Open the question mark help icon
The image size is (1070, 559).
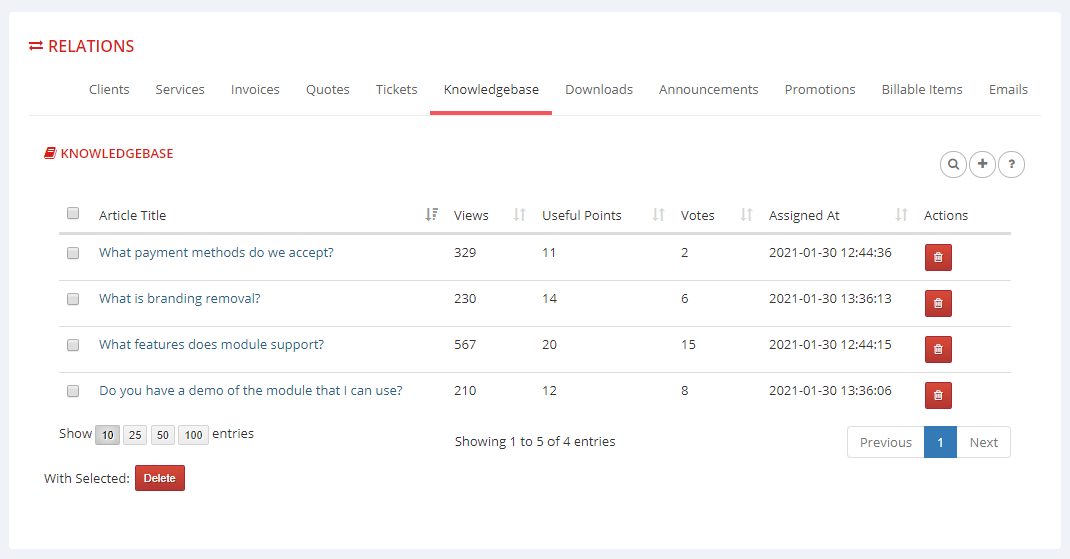pyautogui.click(x=1012, y=164)
